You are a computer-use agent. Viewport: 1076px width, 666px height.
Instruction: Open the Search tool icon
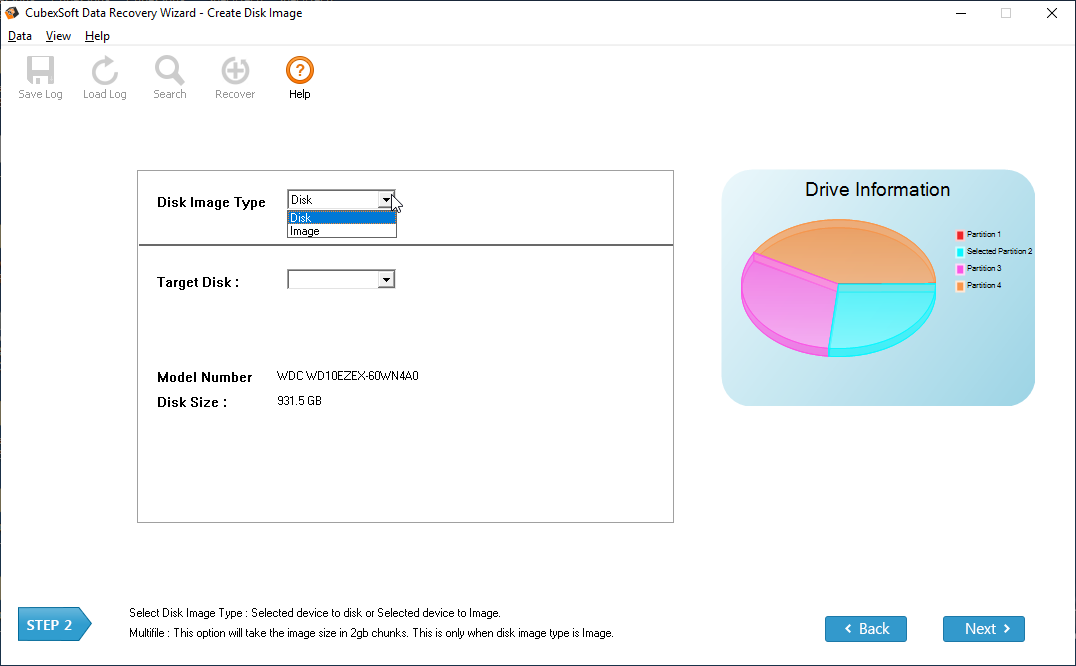click(x=169, y=72)
